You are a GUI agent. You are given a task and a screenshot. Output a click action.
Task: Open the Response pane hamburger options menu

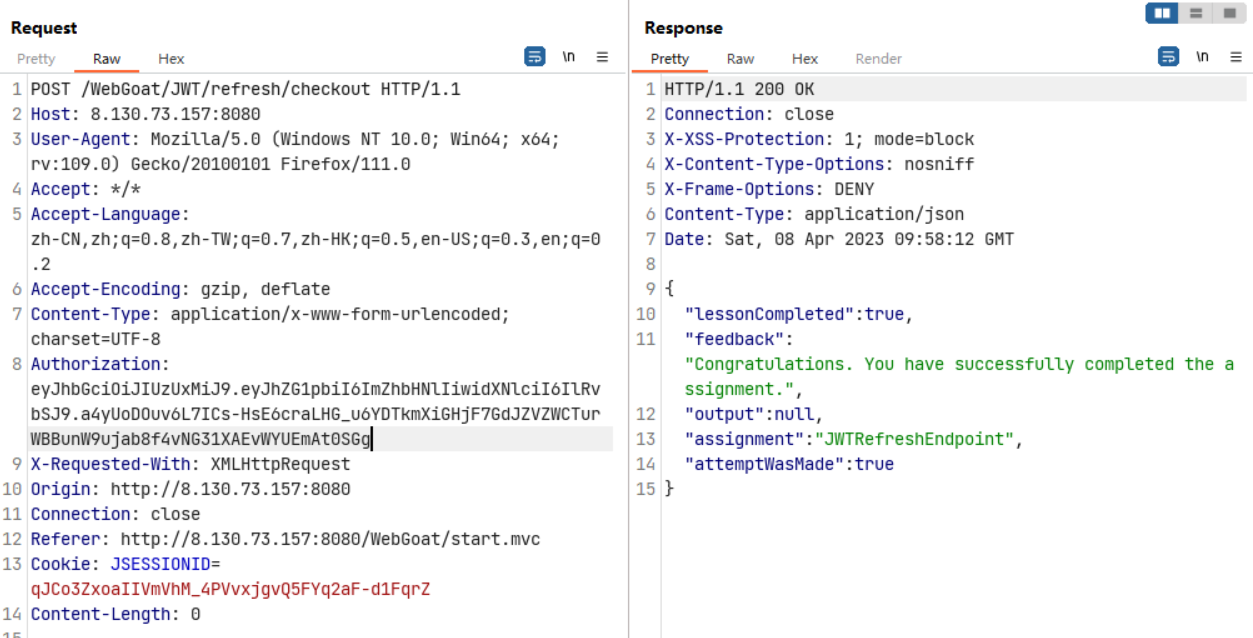(1235, 57)
